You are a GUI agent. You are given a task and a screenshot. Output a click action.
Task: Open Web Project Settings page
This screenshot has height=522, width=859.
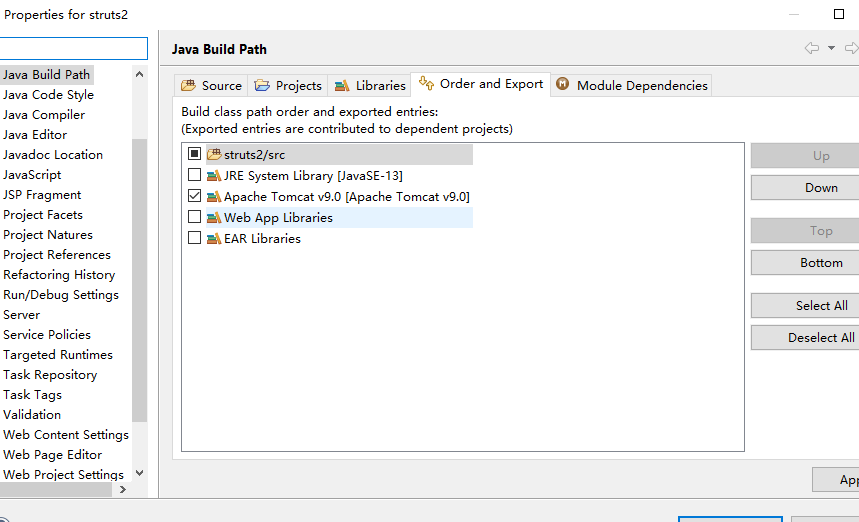[64, 474]
